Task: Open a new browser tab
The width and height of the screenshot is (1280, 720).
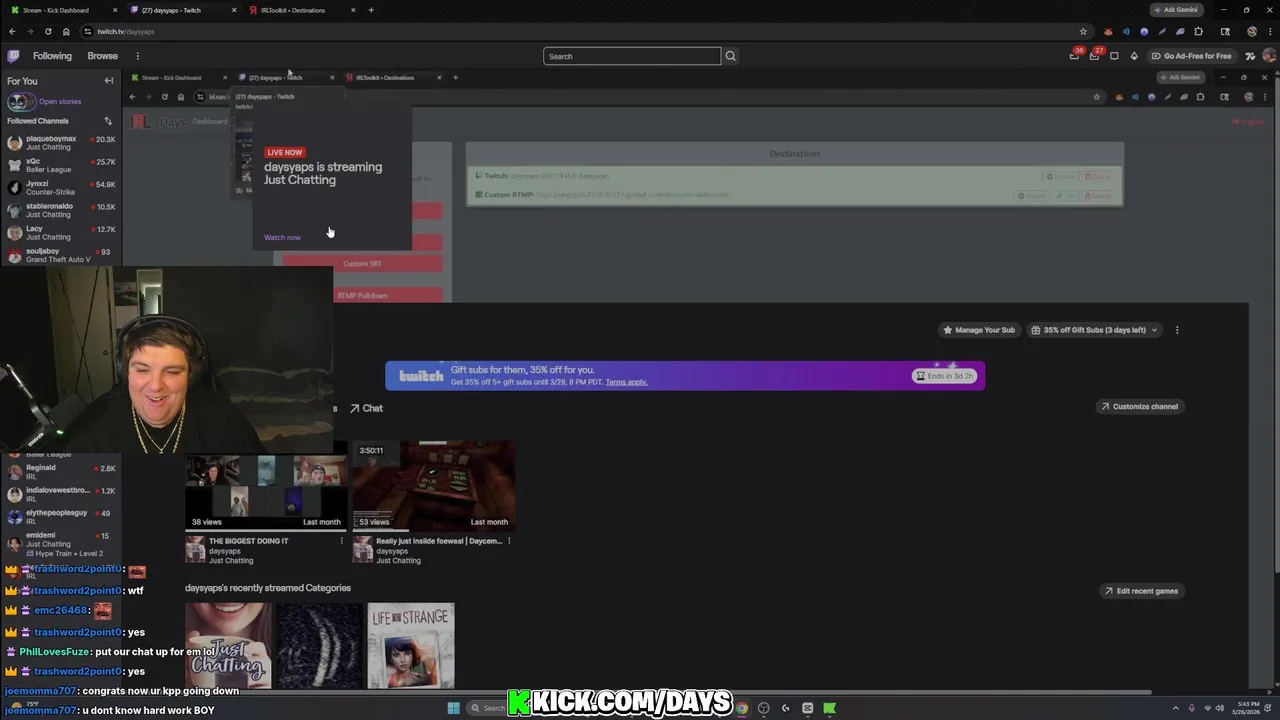Action: [371, 10]
